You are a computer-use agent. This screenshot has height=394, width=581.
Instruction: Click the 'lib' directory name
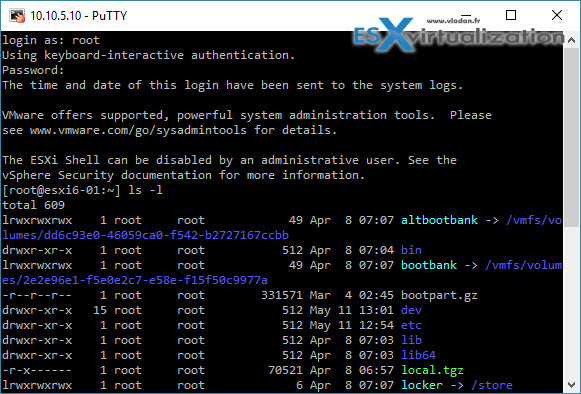click(x=411, y=340)
